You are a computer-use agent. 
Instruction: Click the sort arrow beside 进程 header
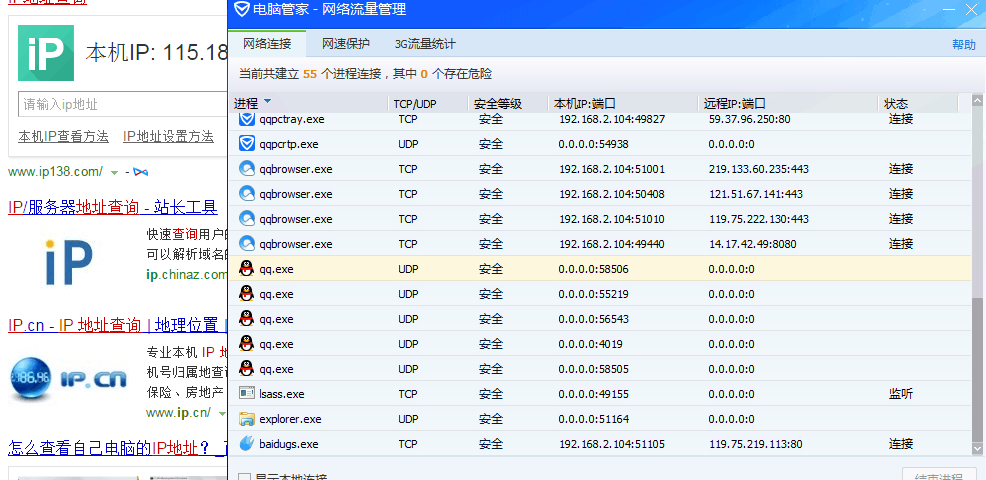coord(267,101)
